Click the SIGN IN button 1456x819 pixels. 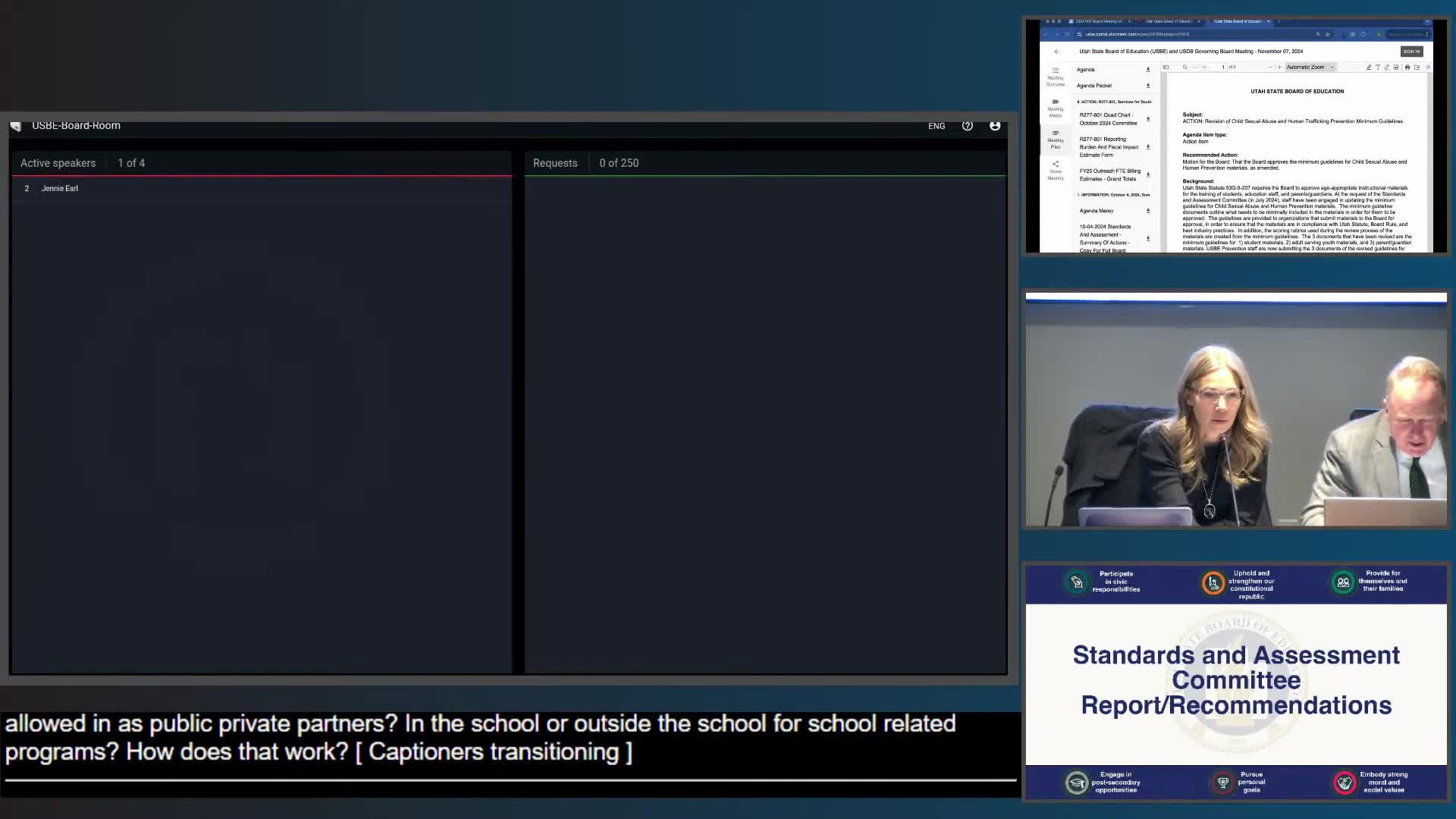[x=1411, y=52]
